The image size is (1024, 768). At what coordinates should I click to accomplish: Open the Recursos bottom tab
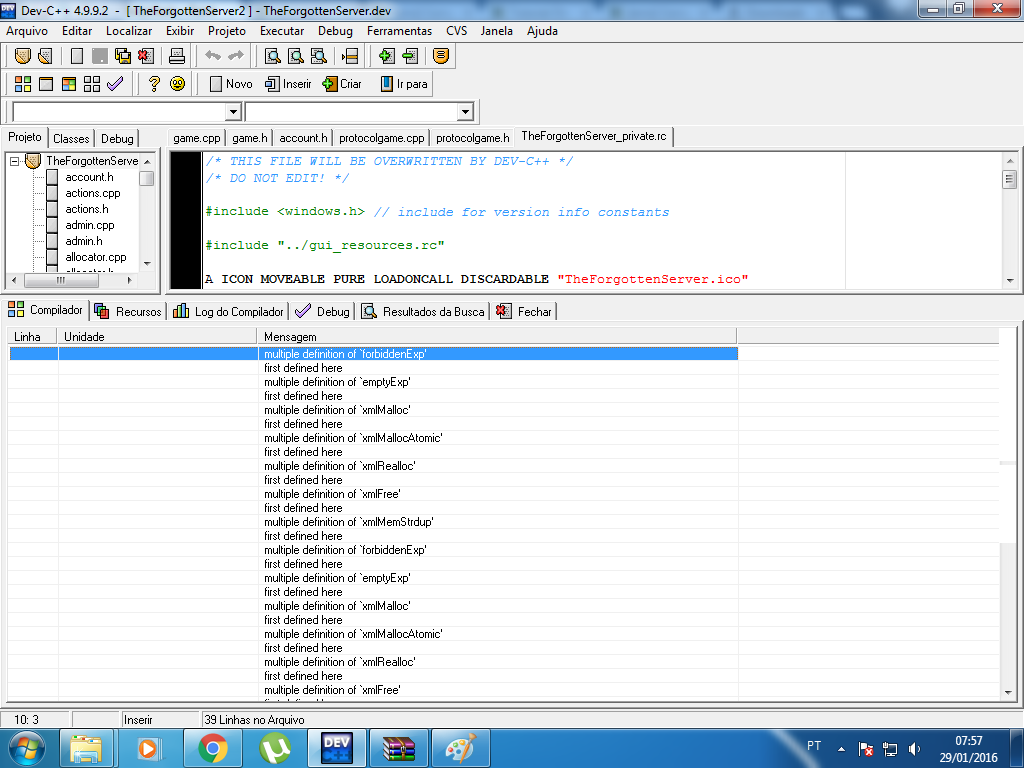pos(128,312)
